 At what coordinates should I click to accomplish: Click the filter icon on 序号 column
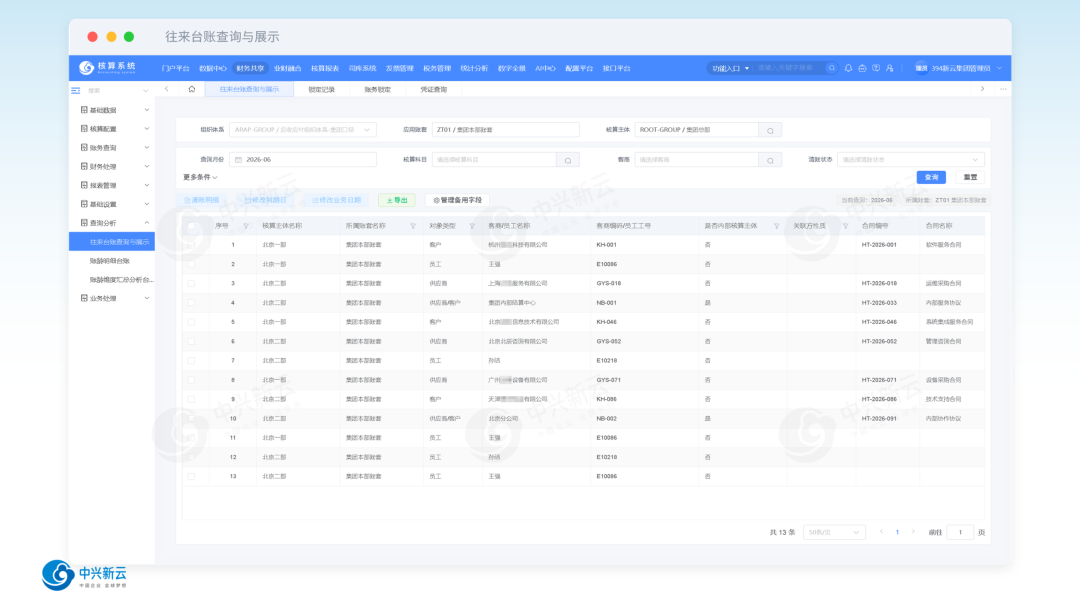coord(246,226)
